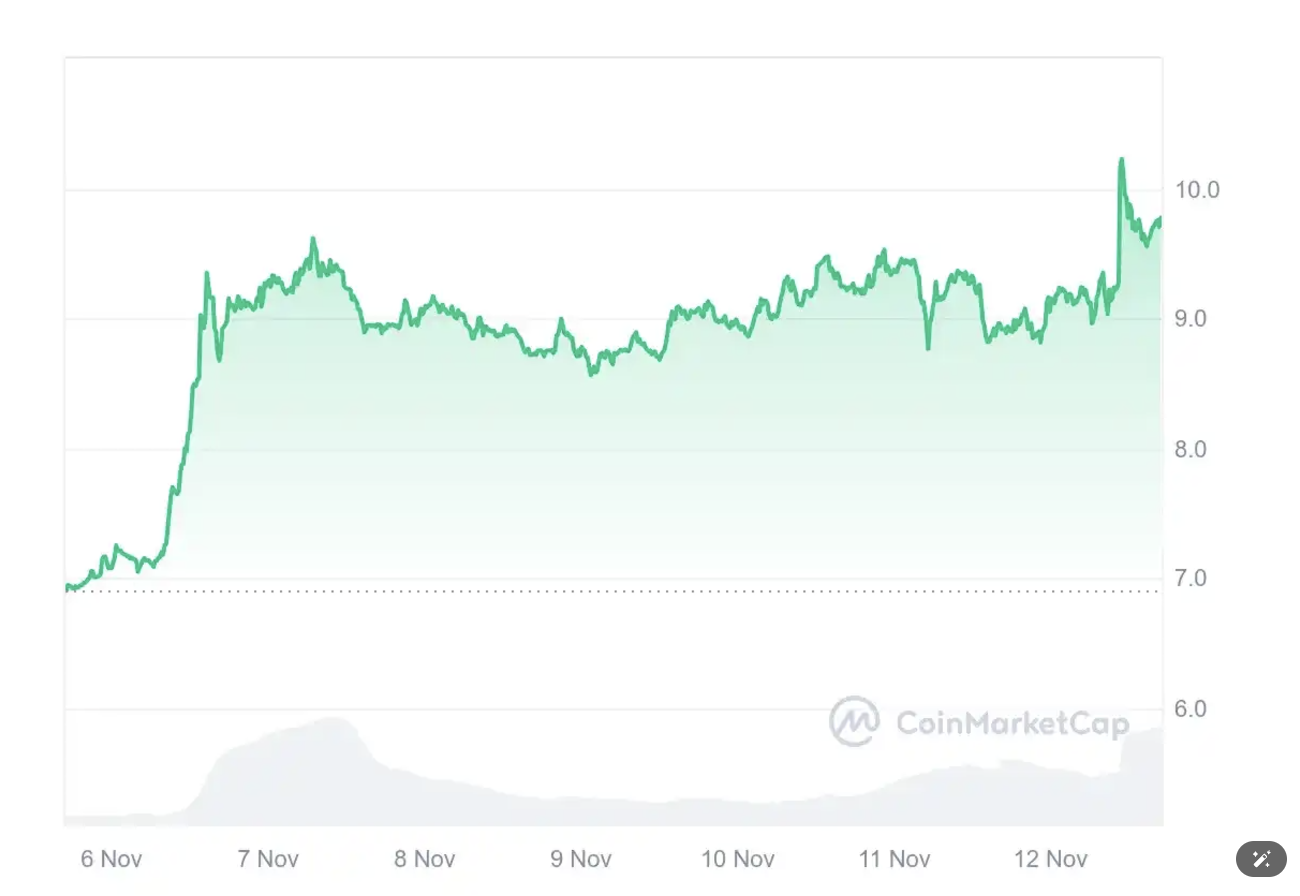Viewport: 1300px width, 896px height.
Task: Click the chart line's starting point on 6 Nov
Action: pyautogui.click(x=68, y=587)
